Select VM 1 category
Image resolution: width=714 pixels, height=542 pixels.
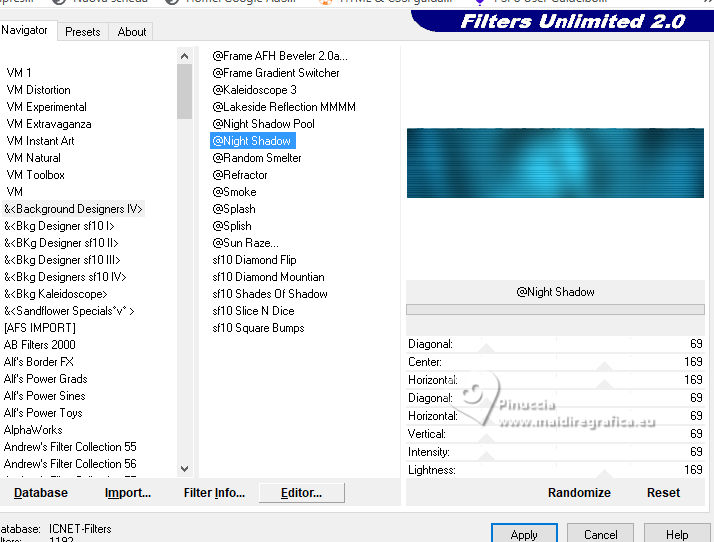(19, 73)
